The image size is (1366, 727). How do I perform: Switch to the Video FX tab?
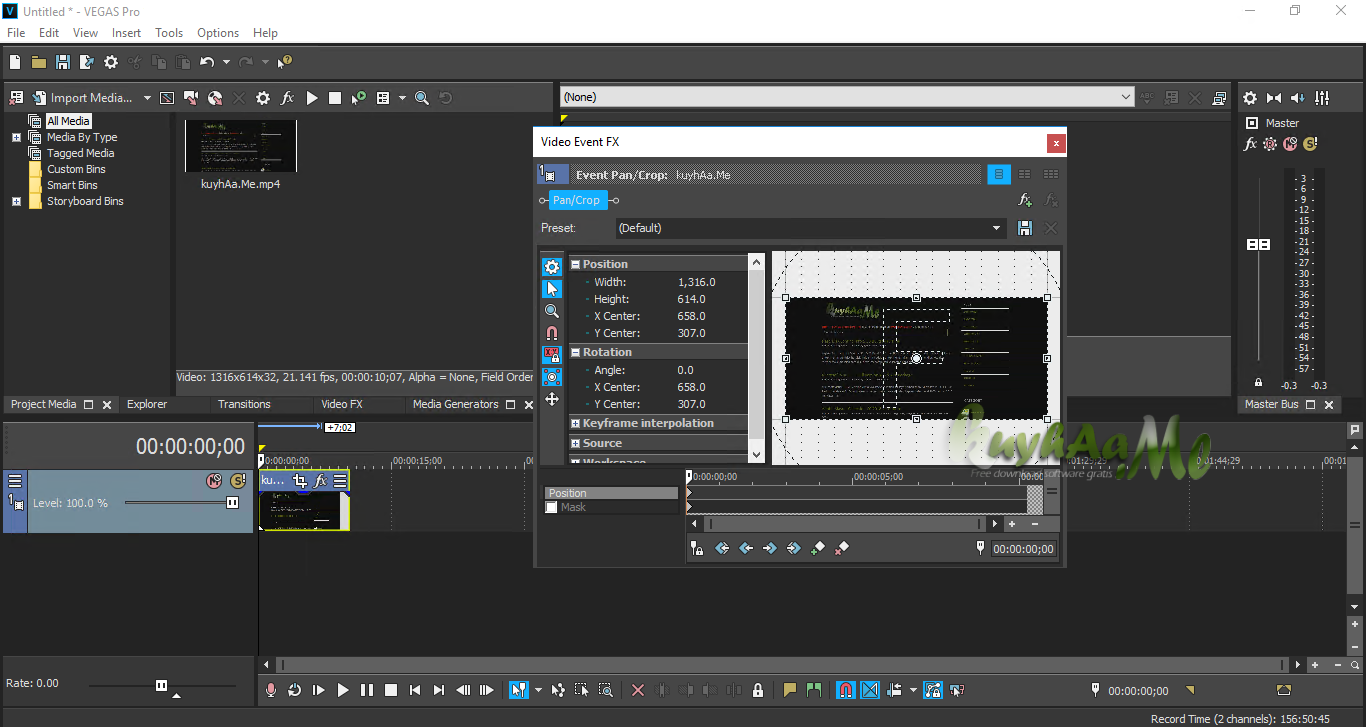pos(342,404)
